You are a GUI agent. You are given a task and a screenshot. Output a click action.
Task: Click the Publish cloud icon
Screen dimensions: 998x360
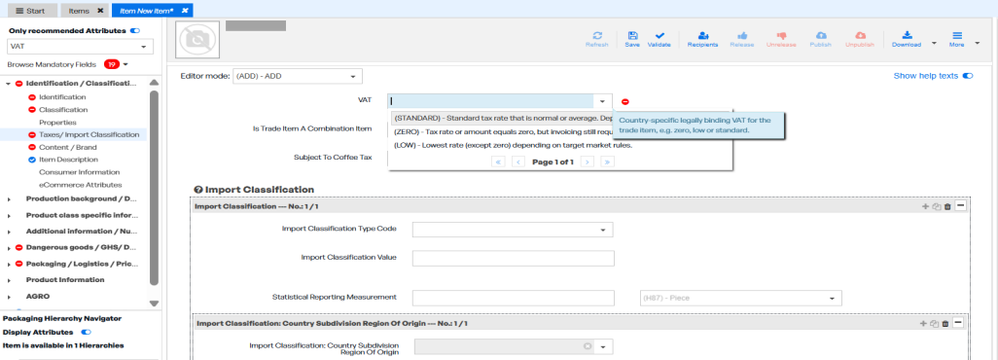pos(820,36)
